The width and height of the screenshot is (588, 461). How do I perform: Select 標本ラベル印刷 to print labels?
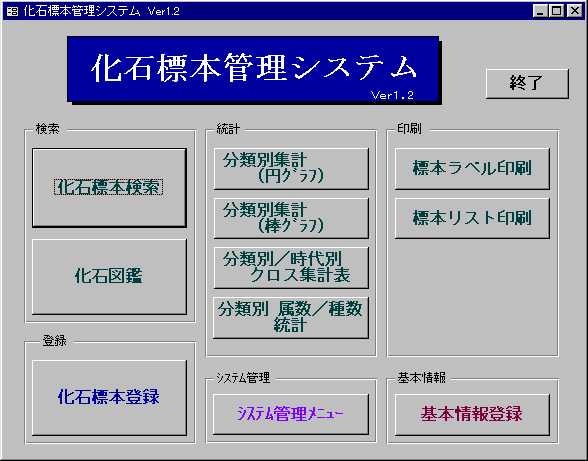click(x=472, y=168)
